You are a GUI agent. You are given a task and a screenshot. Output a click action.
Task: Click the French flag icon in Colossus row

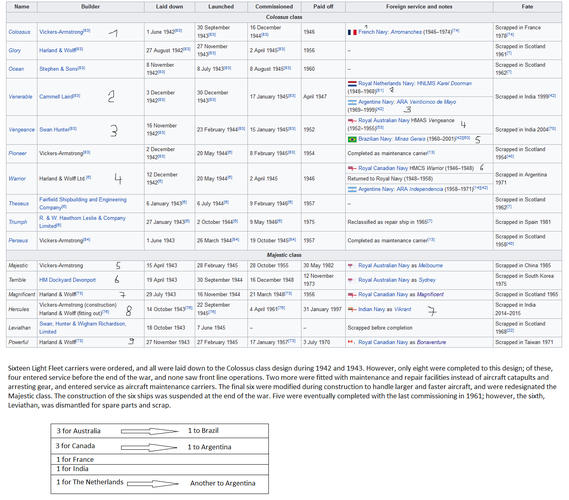[x=352, y=32]
